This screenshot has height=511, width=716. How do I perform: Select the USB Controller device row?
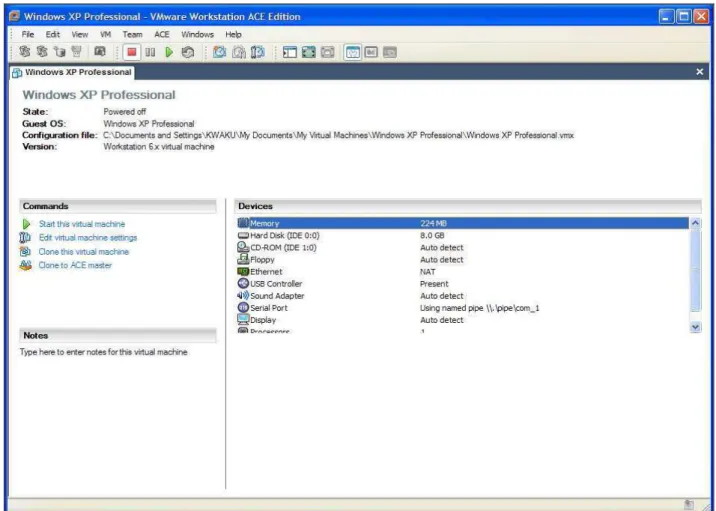463,284
